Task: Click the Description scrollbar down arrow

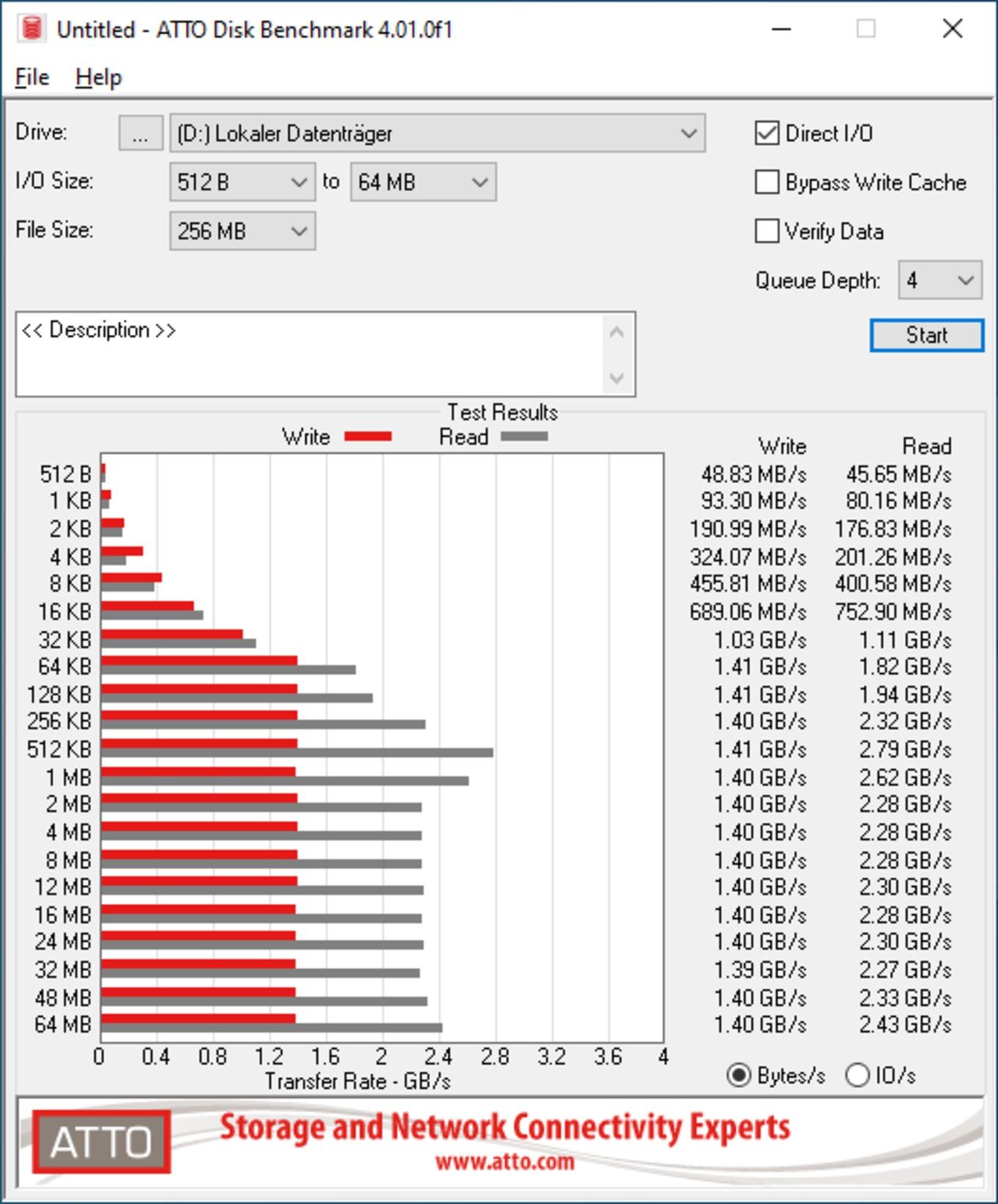Action: pos(616,378)
